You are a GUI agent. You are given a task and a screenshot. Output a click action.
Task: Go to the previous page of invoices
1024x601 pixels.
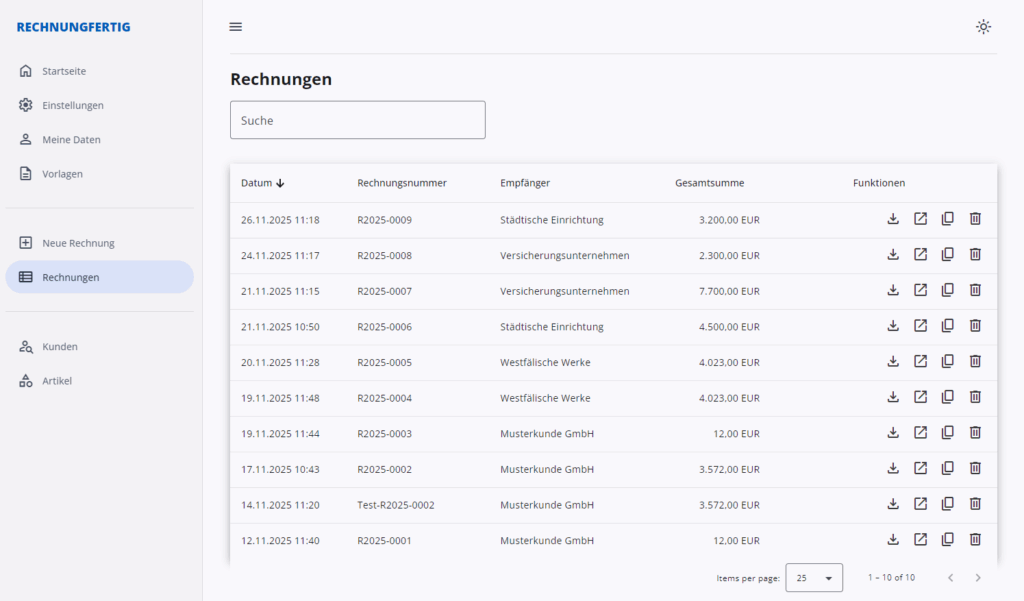950,578
